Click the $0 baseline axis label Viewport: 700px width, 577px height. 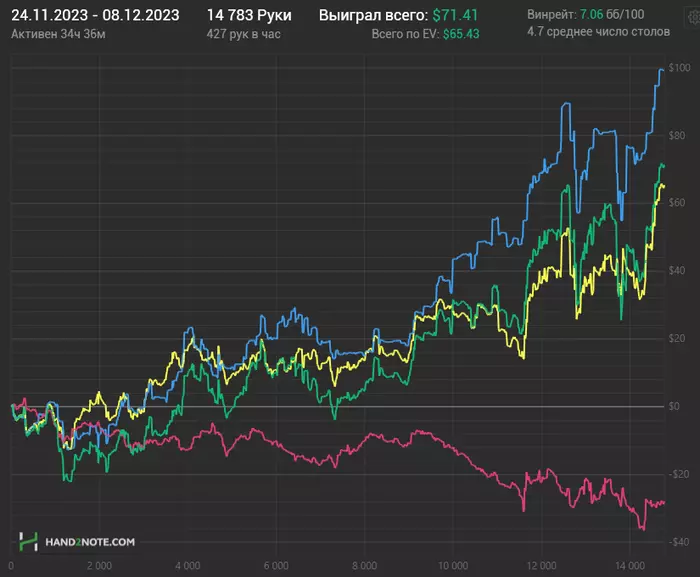(x=674, y=406)
